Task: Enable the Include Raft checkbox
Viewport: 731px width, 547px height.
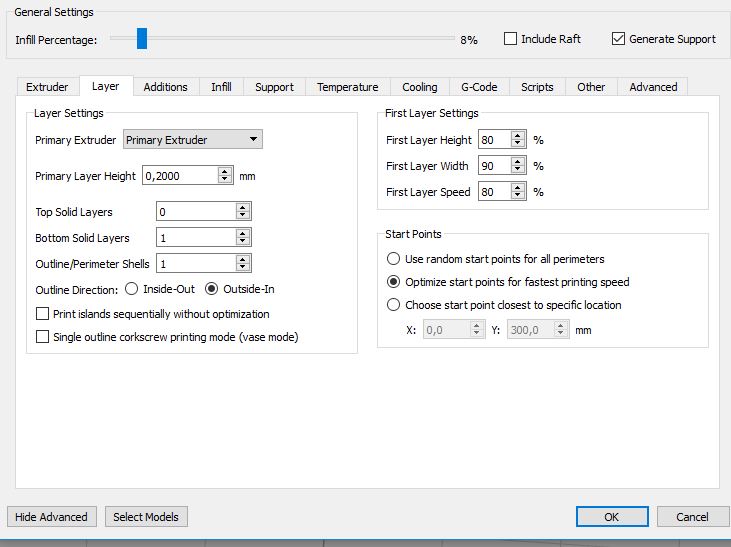Action: [511, 39]
